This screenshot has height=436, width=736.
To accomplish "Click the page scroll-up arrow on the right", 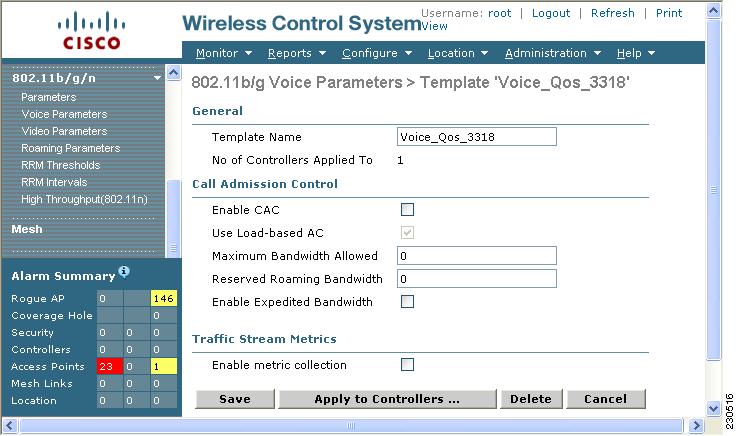I will tap(713, 11).
